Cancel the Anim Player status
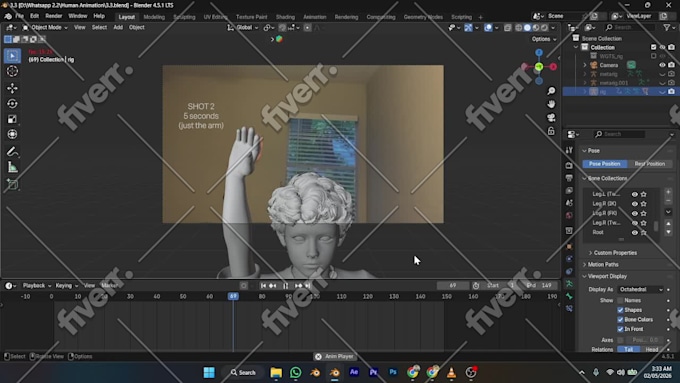This screenshot has width=680, height=383. pos(318,357)
